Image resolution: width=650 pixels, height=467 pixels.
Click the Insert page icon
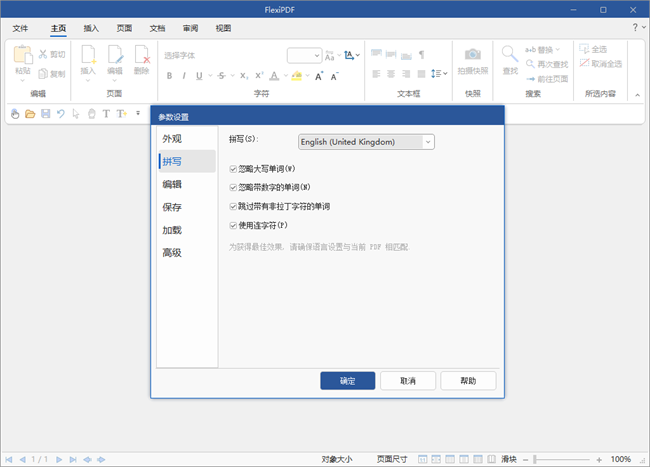(88, 56)
